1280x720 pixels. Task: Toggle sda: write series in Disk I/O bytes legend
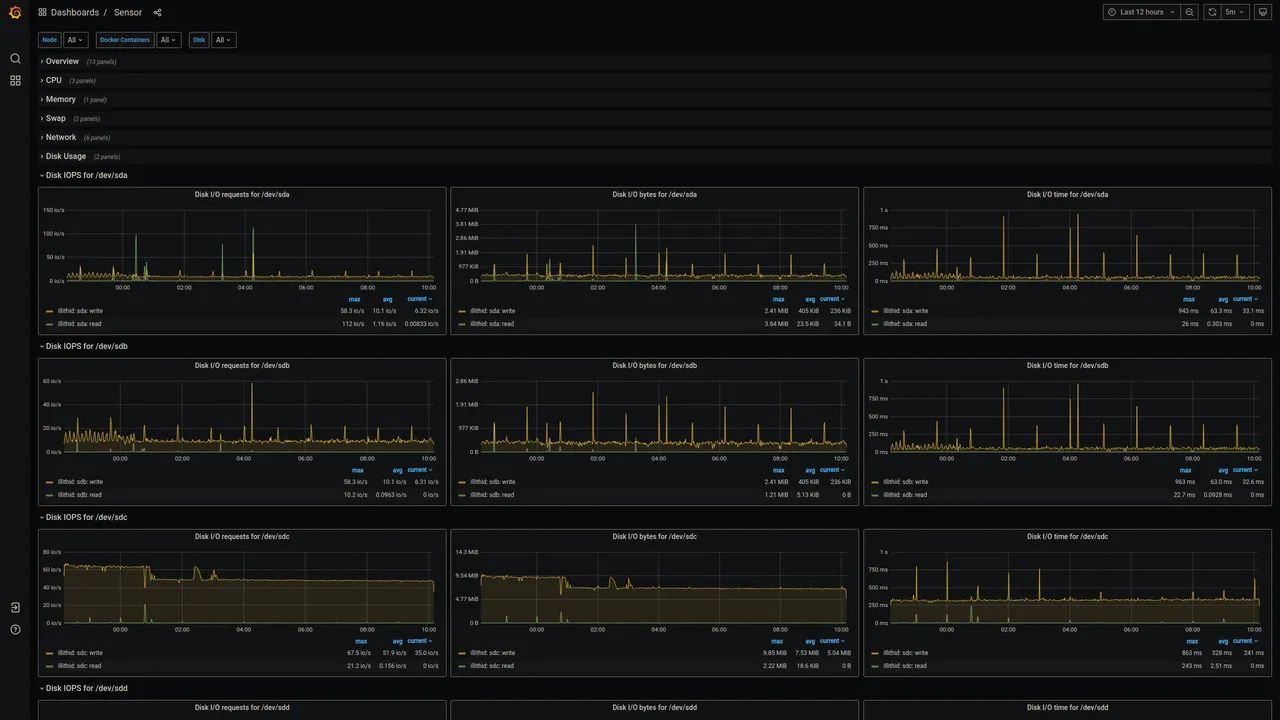tap(493, 311)
